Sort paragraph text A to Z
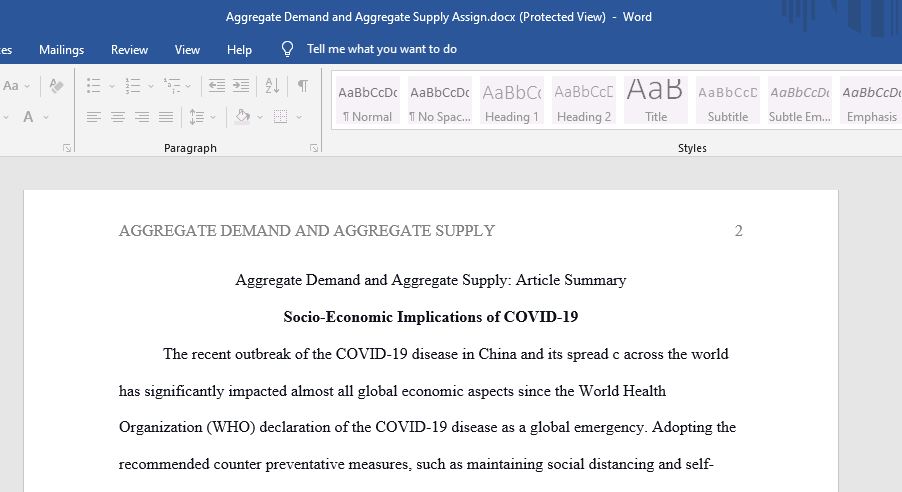 pos(272,86)
